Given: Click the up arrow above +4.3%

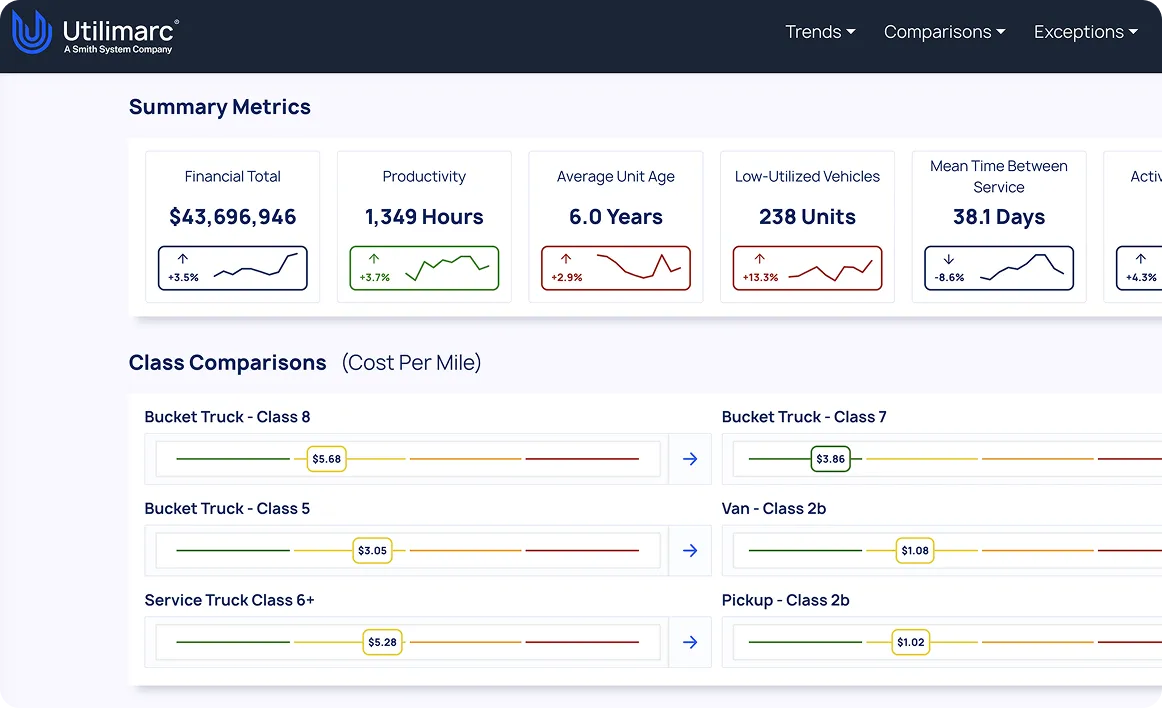Looking at the screenshot, I should pos(1141,259).
